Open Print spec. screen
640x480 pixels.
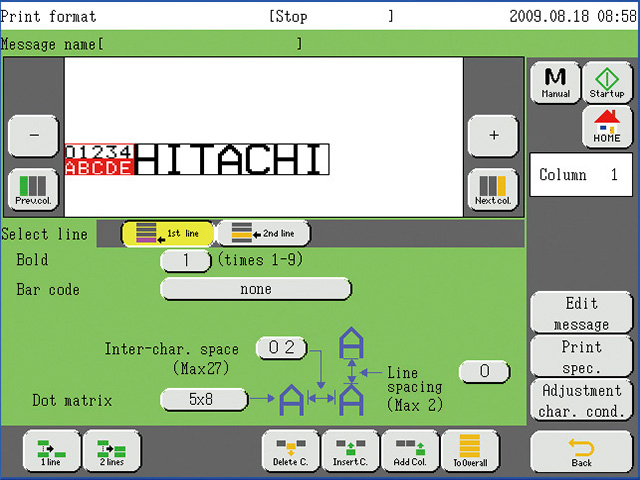click(581, 356)
